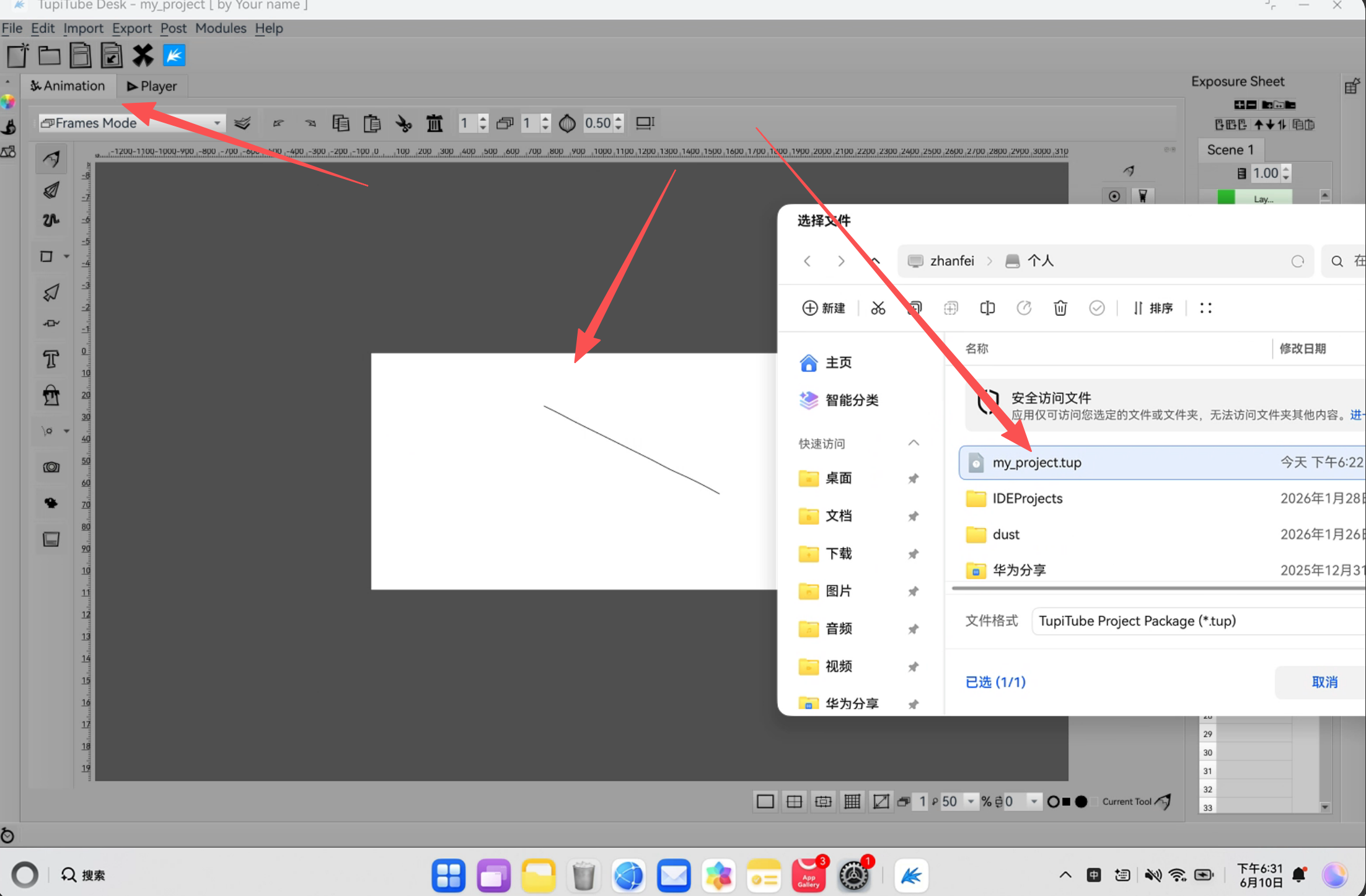Screen dimensions: 1366x896
Task: Expand the tweening tool options arrow
Action: [66, 431]
